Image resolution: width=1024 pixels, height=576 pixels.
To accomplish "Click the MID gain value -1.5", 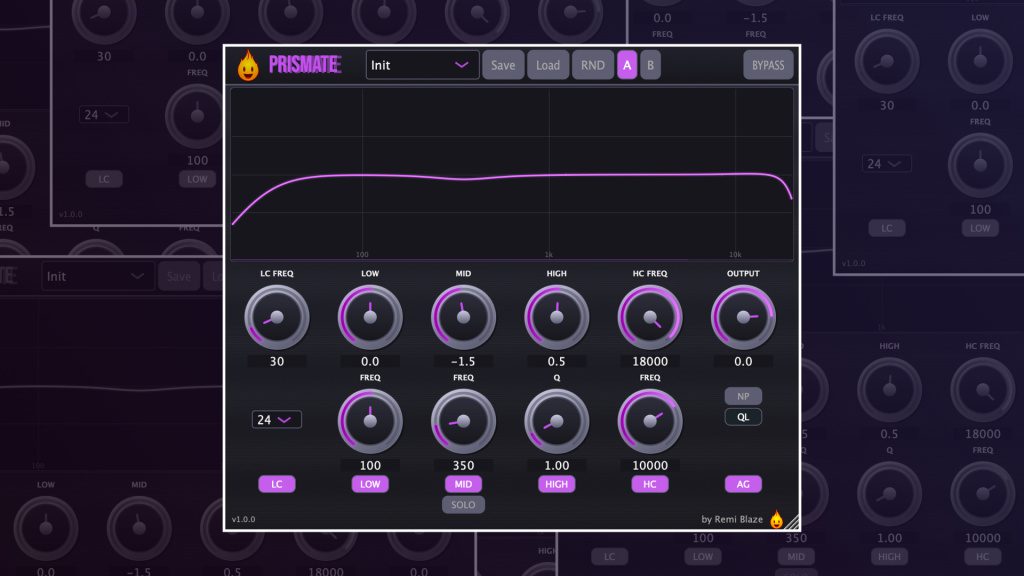I will click(x=463, y=361).
